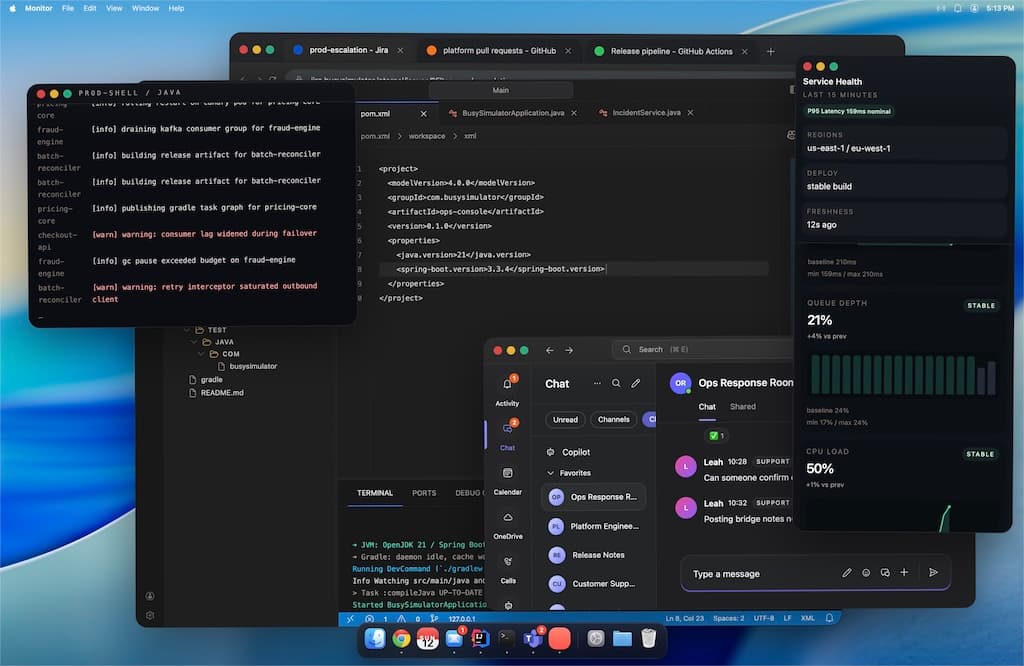The height and width of the screenshot is (666, 1024).
Task: Click the send message arrow icon
Action: 933,573
